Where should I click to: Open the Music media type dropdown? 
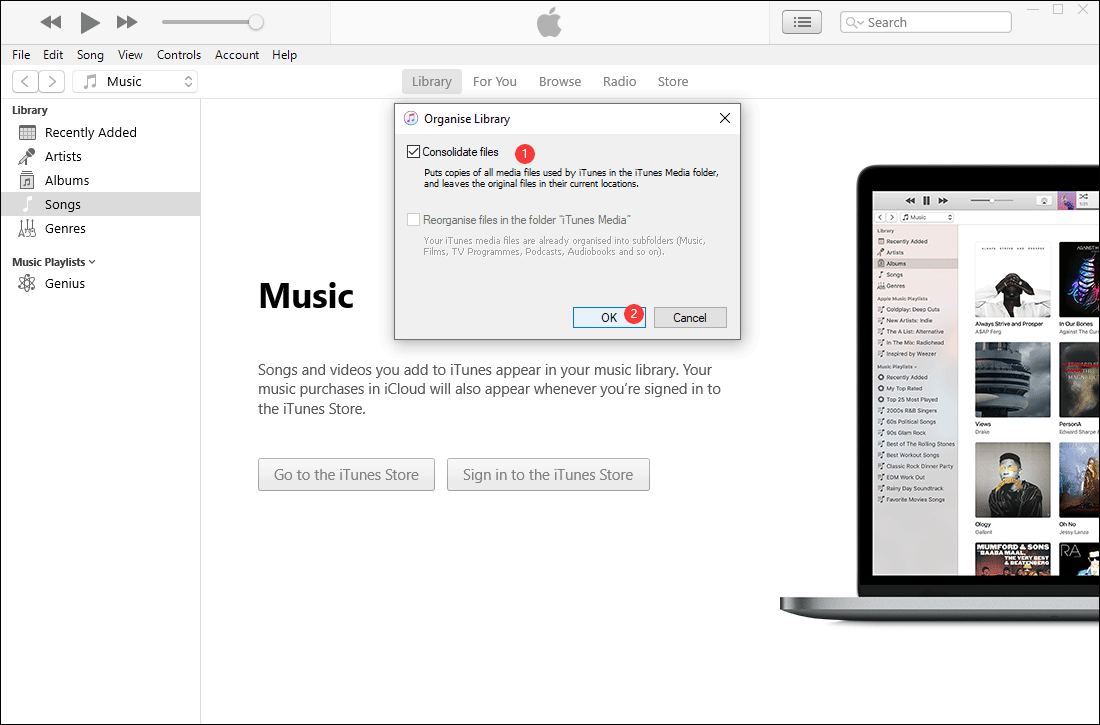[x=135, y=81]
